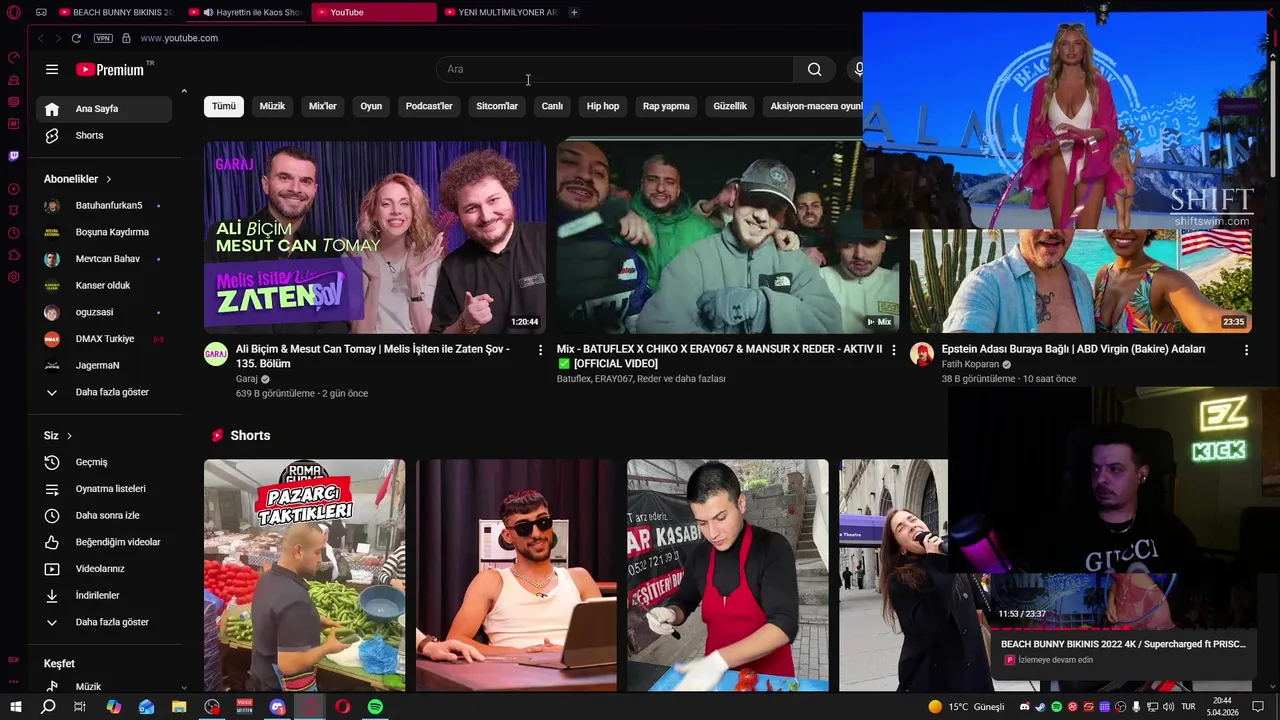The image size is (1280, 720).
Task: Expand the Abonelikler section chevron
Action: [108, 179]
